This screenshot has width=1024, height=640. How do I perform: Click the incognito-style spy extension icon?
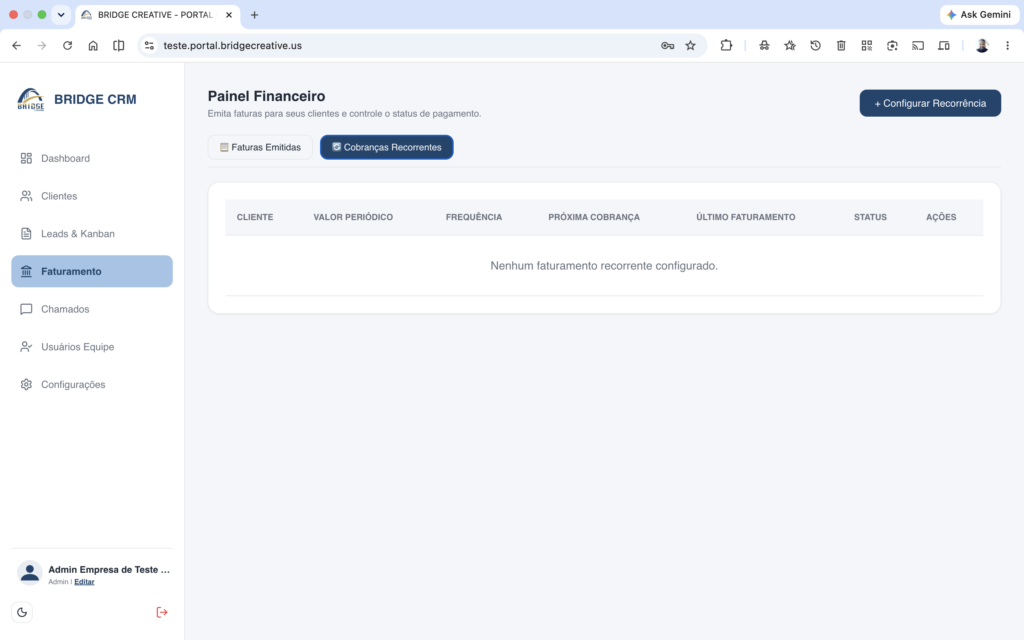click(x=764, y=46)
